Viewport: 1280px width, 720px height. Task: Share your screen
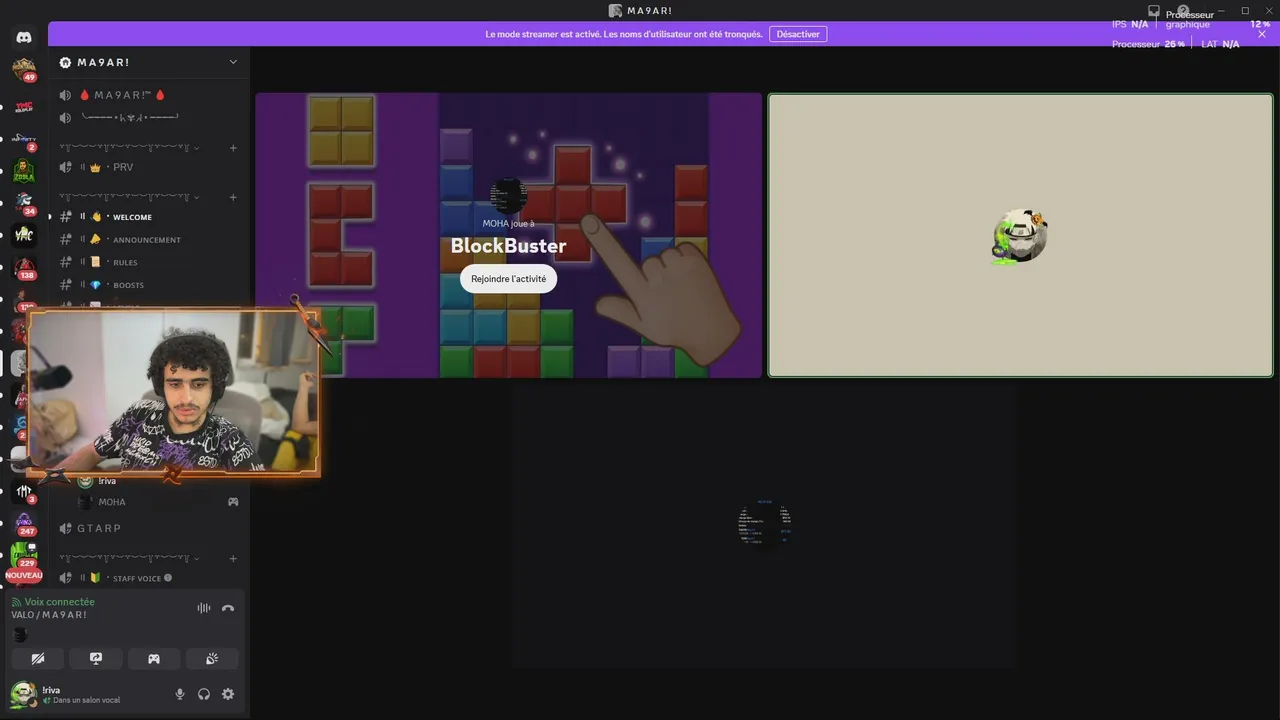96,658
